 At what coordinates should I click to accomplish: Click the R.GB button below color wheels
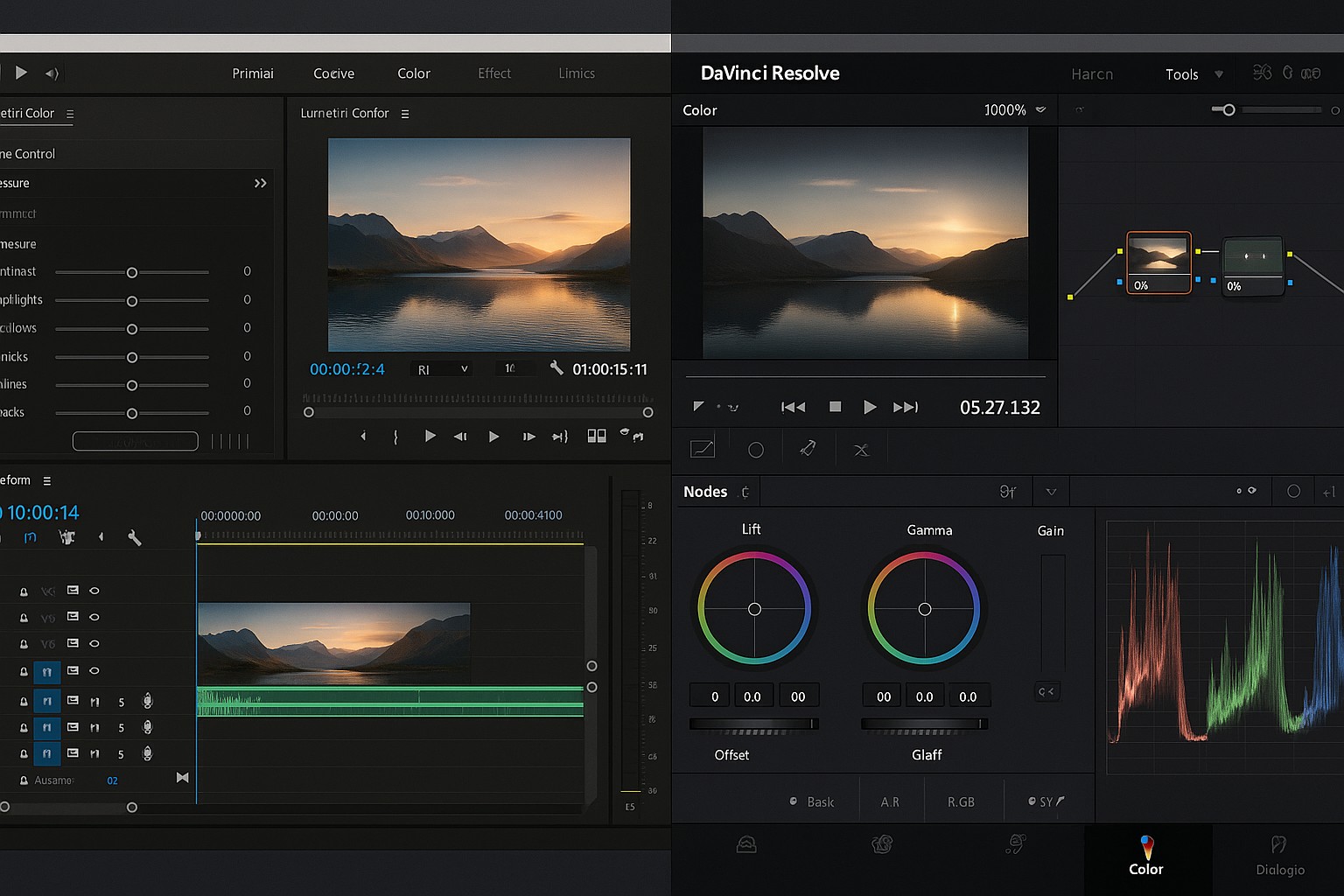pos(961,801)
